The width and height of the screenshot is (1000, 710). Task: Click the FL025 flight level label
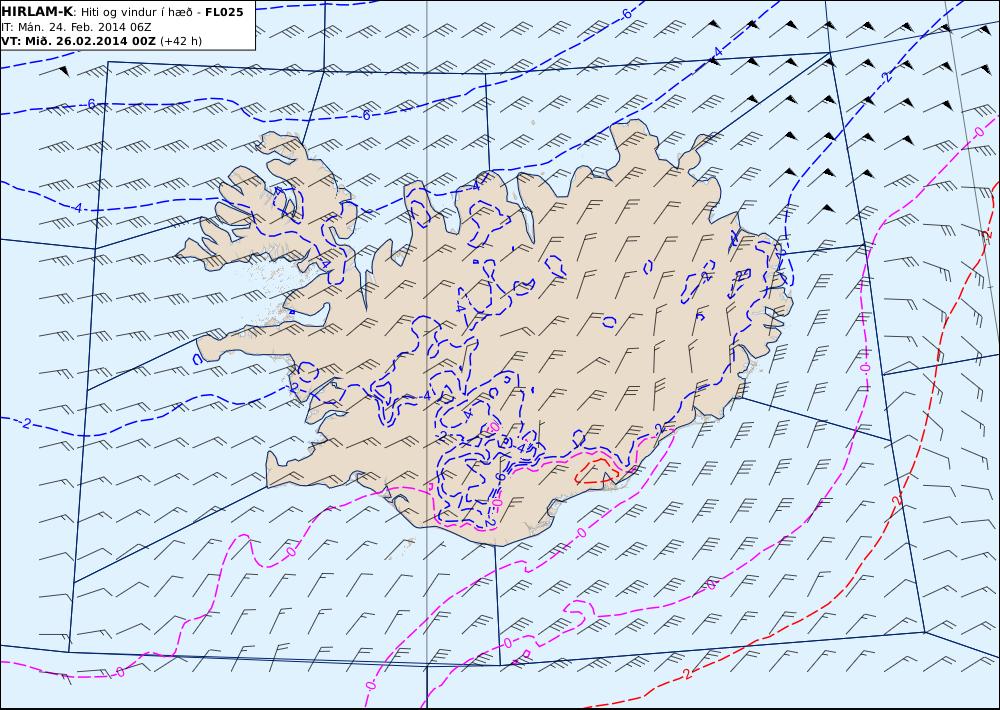(224, 11)
